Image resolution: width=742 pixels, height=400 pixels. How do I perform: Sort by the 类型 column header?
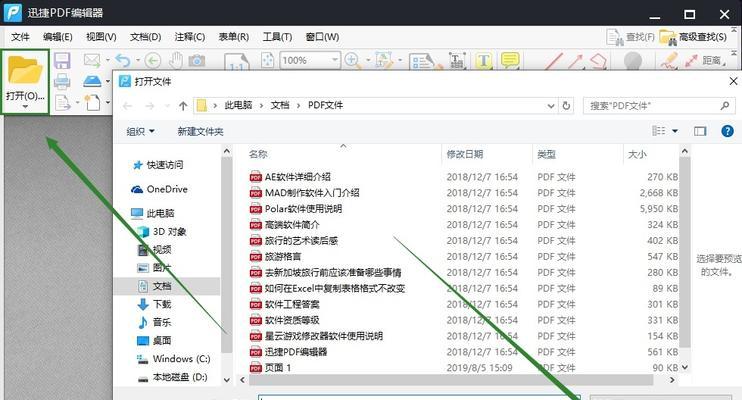tap(547, 154)
